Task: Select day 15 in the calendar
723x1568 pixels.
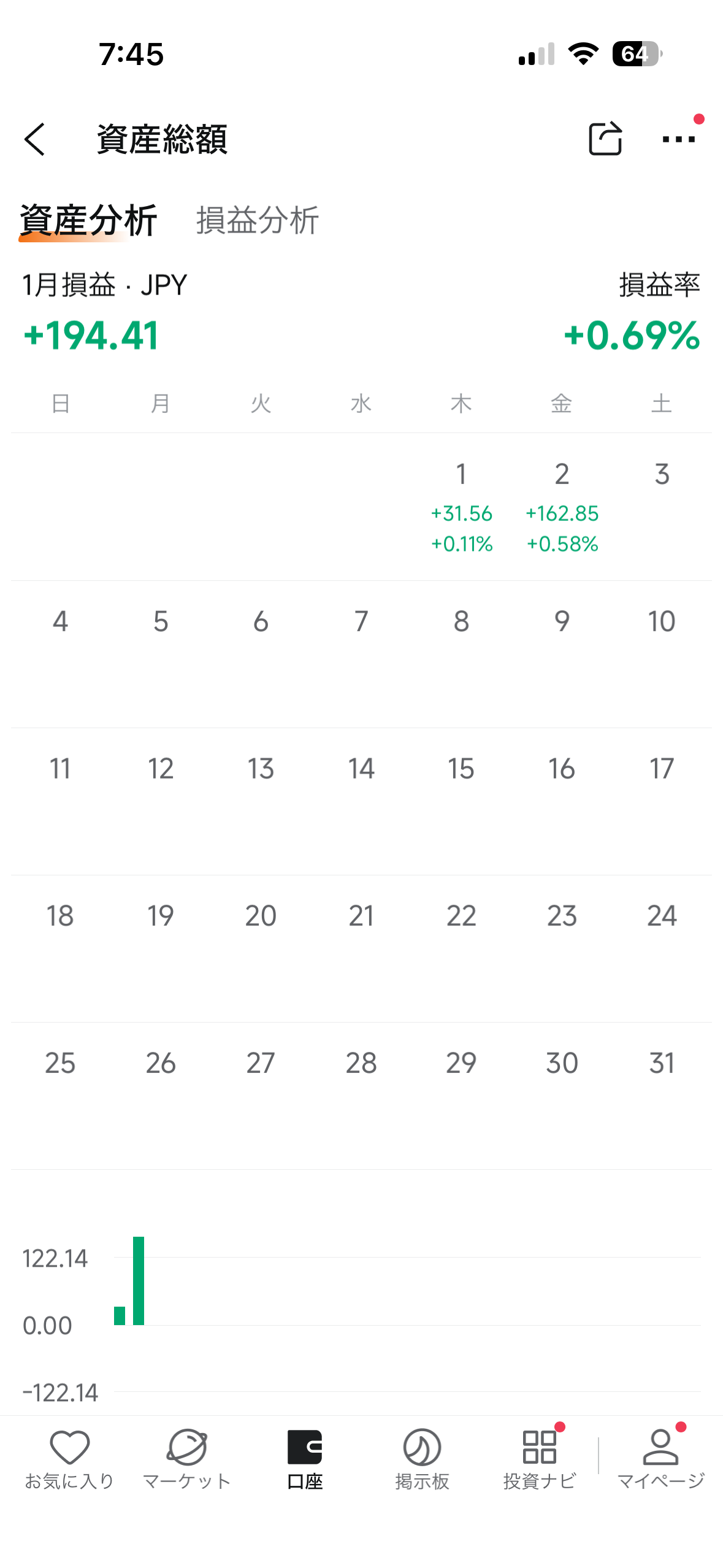Action: click(461, 769)
